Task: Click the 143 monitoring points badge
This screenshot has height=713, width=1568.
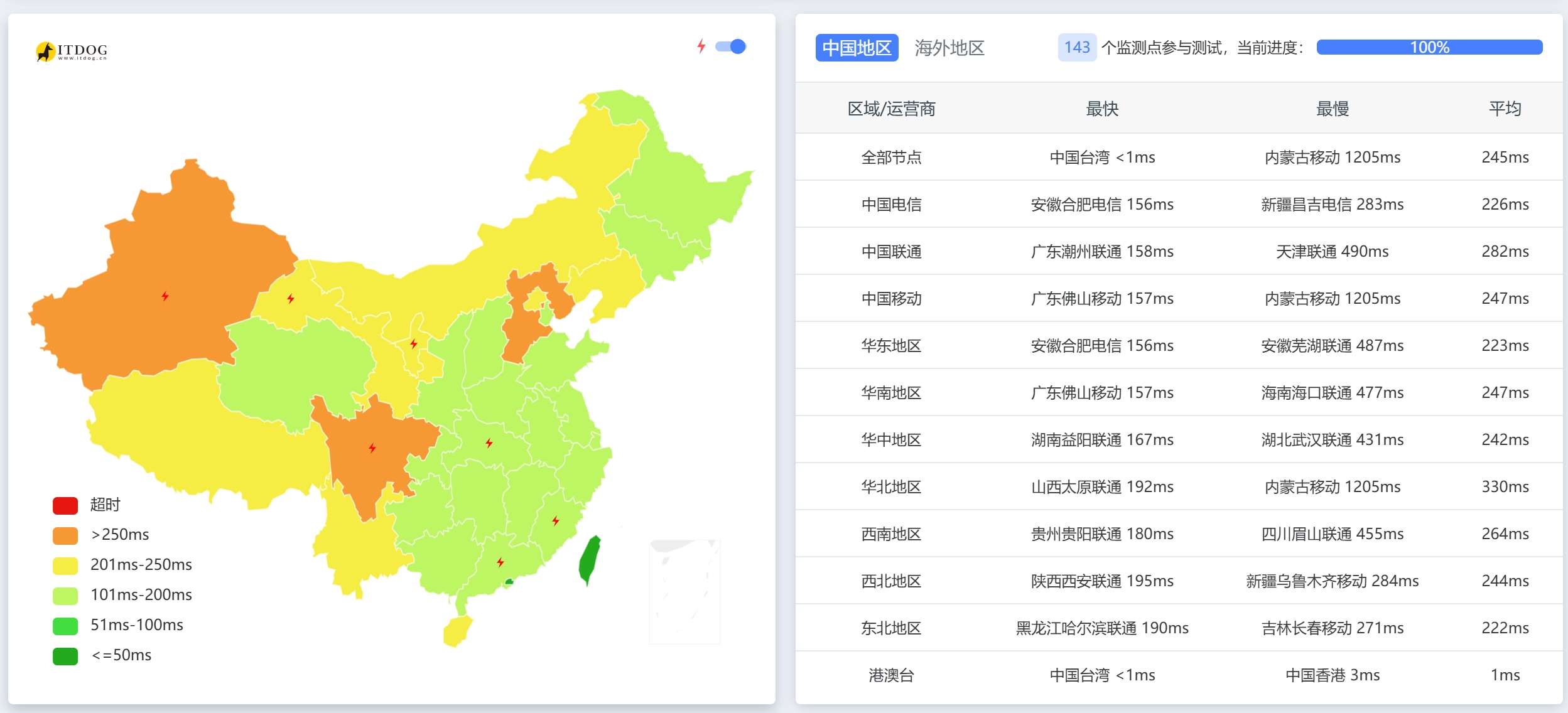Action: pyautogui.click(x=1077, y=47)
